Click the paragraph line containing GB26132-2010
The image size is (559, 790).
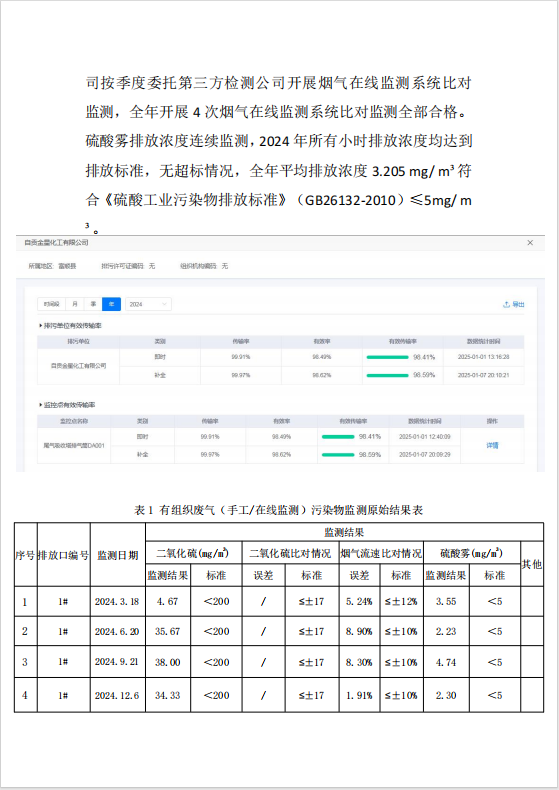pos(278,201)
